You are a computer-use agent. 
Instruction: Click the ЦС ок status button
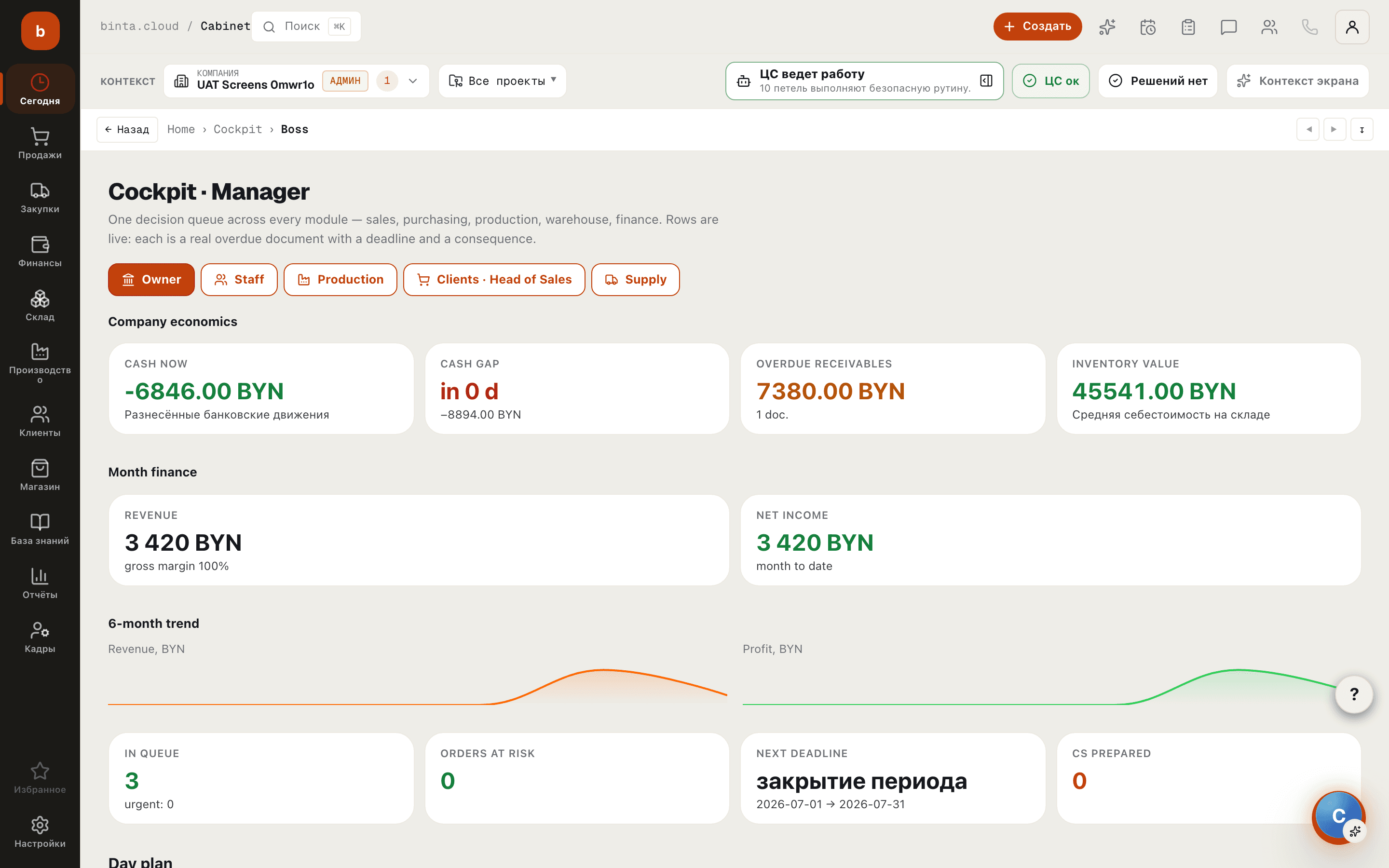click(1050, 81)
